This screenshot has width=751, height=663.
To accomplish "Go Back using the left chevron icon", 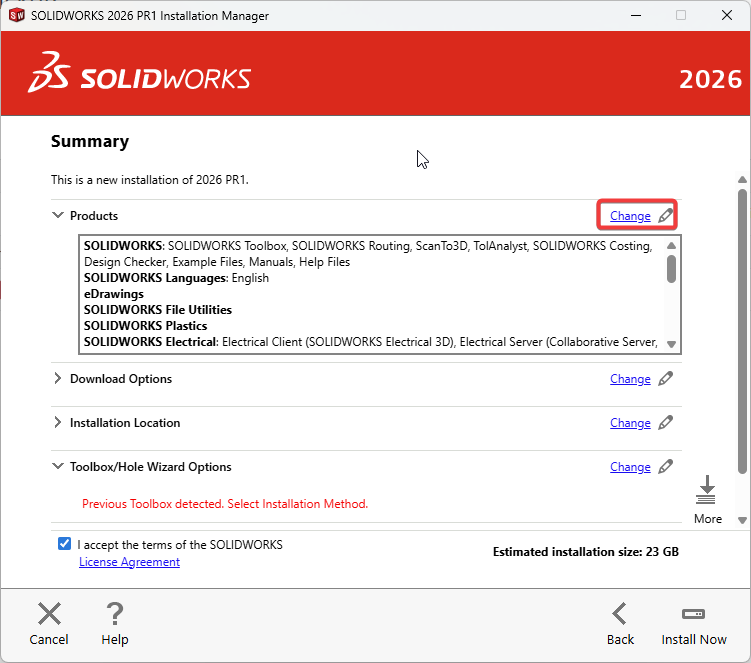I will pyautogui.click(x=619, y=614).
